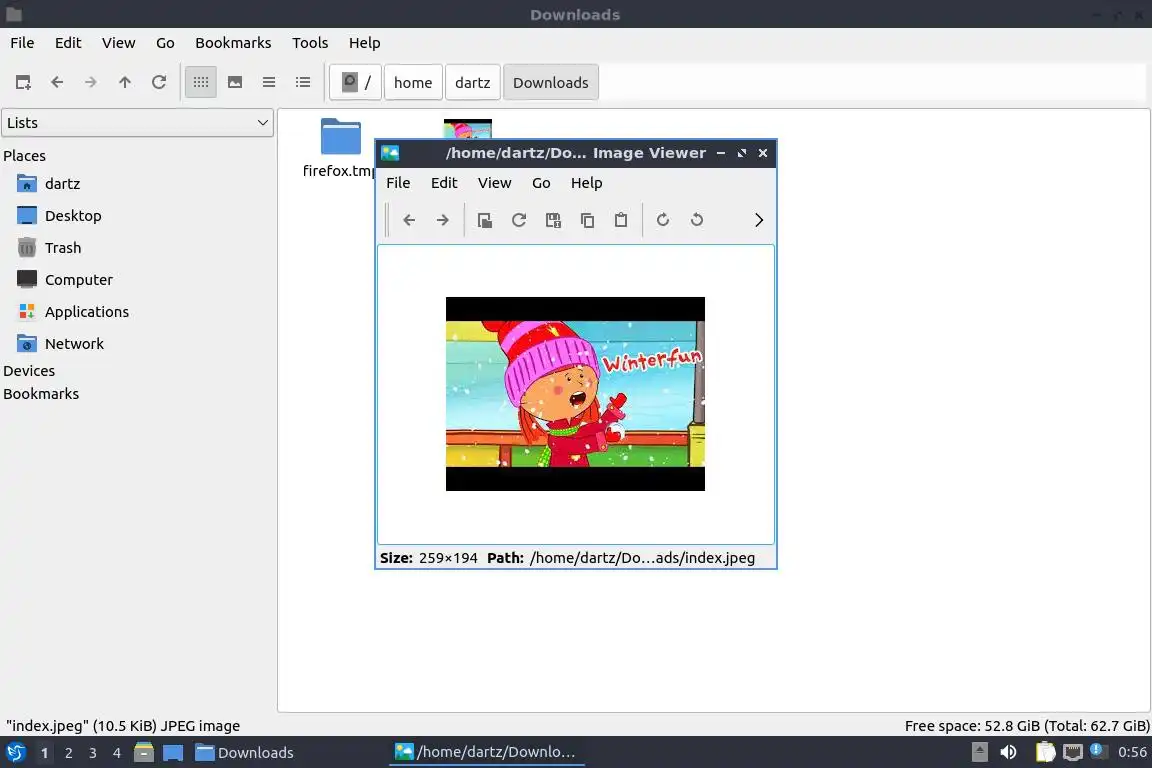
Task: Go up to the parent folder
Action: 125,82
